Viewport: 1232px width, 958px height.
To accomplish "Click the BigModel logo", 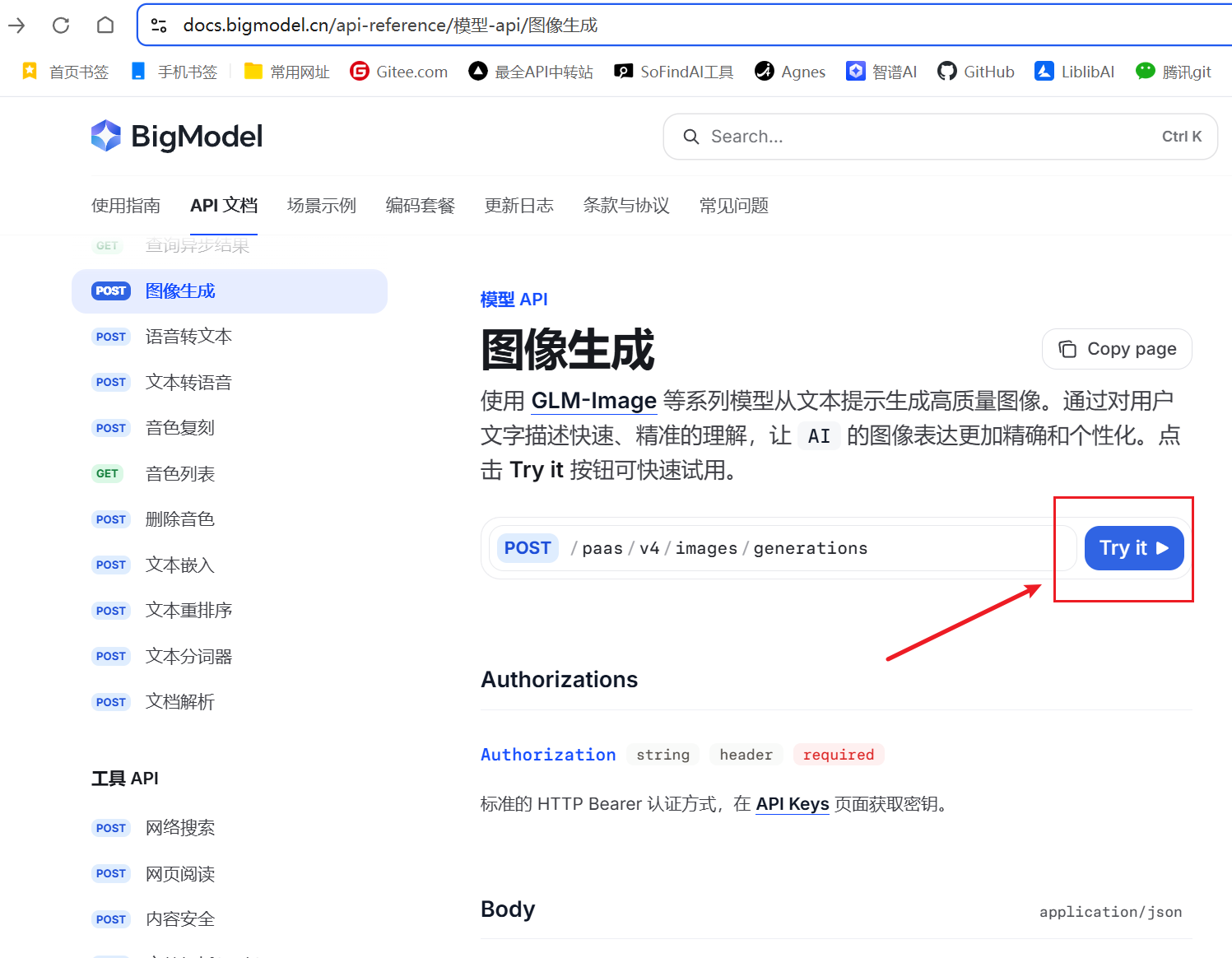I will pos(177,137).
